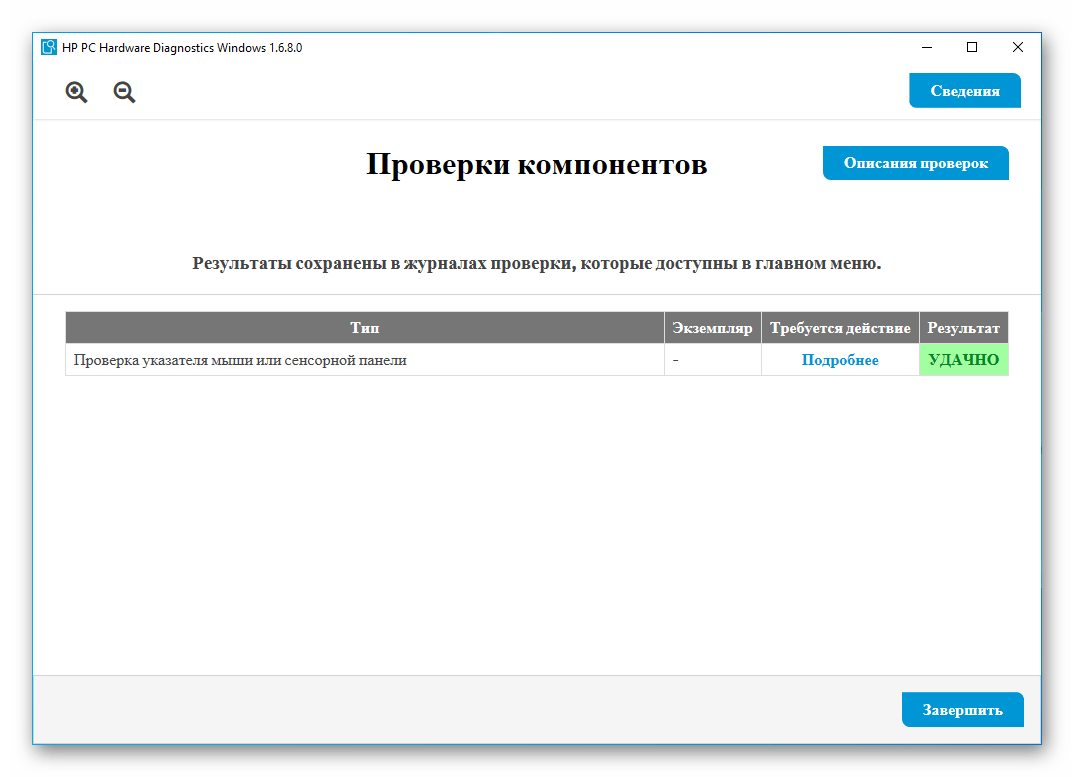Select the Результат column header
The image size is (1074, 777).
(963, 328)
